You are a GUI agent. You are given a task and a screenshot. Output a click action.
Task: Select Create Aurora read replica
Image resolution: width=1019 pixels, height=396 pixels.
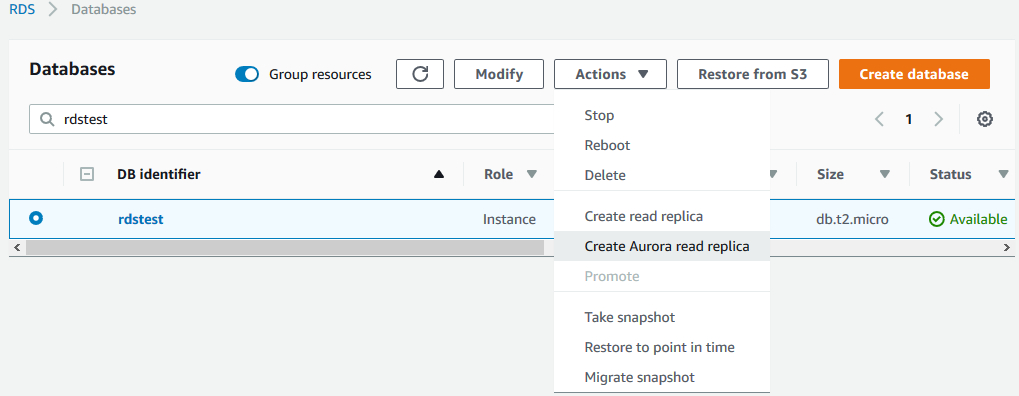click(662, 246)
